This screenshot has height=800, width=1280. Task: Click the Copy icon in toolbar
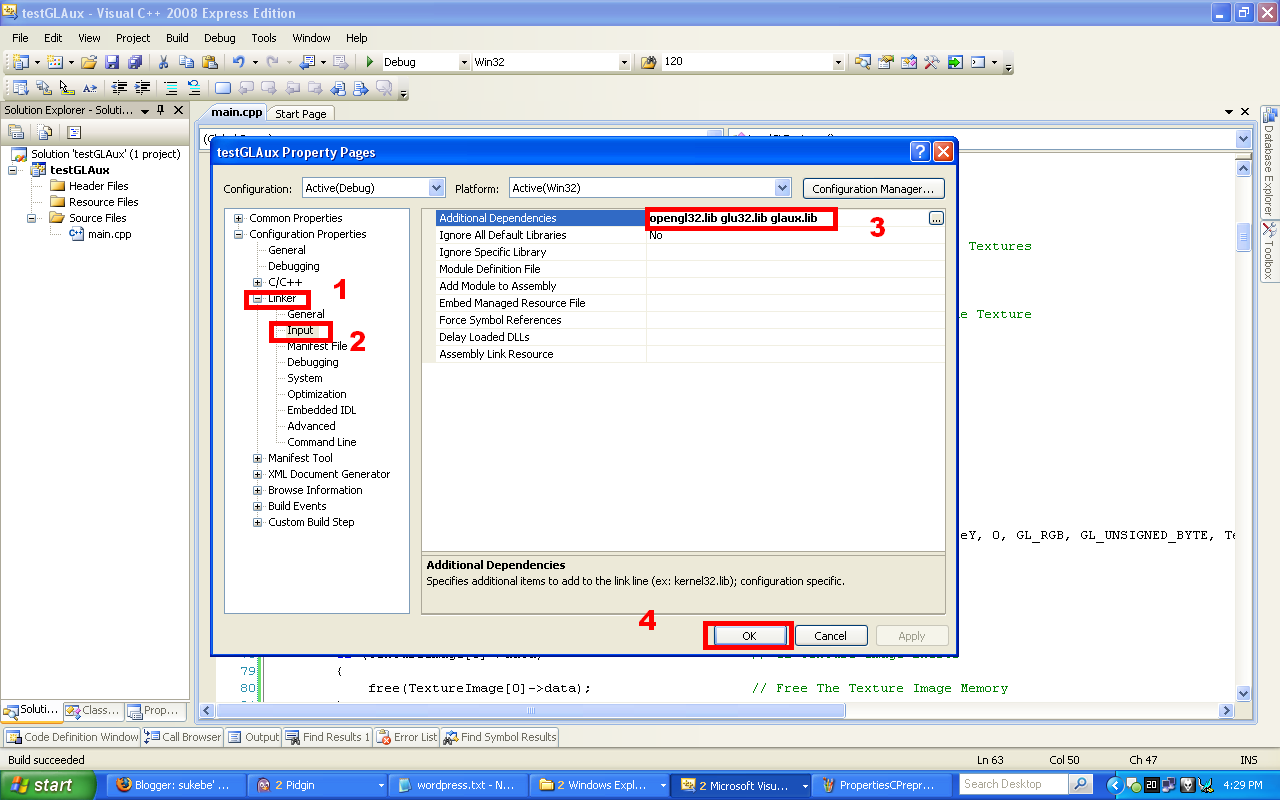(187, 62)
